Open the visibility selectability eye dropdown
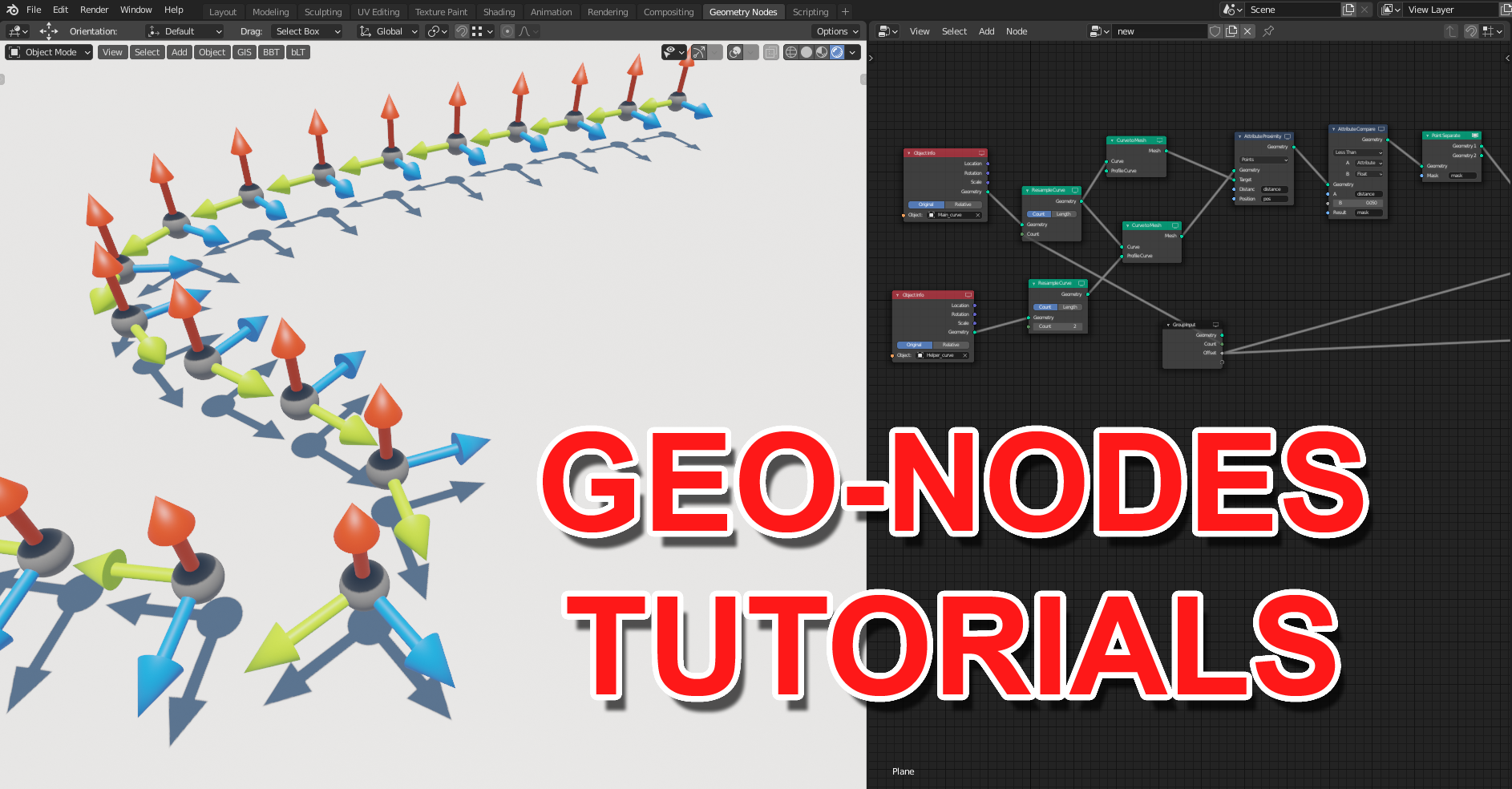 pyautogui.click(x=674, y=52)
